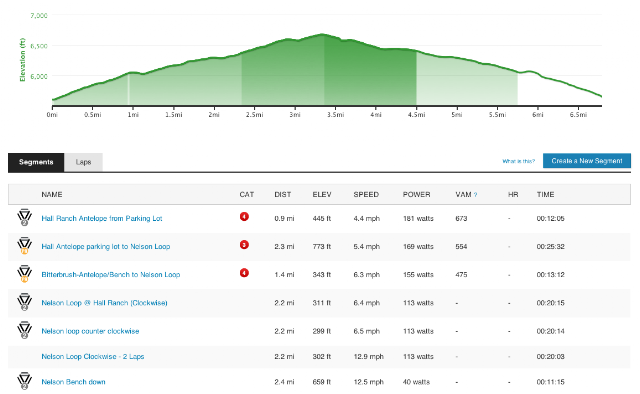Click the elevation peak on the chart

322,34
